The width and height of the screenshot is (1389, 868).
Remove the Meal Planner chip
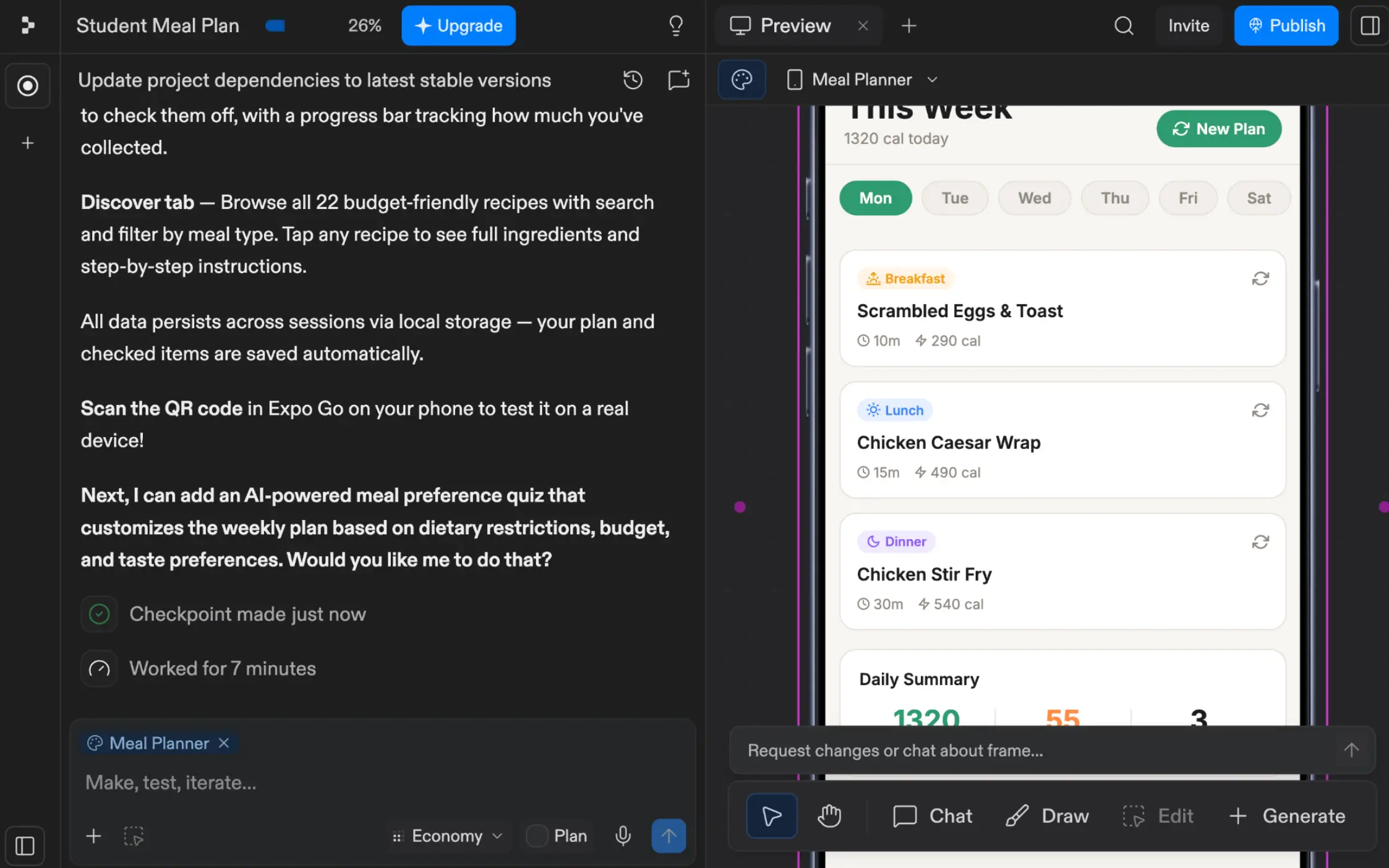click(x=224, y=743)
